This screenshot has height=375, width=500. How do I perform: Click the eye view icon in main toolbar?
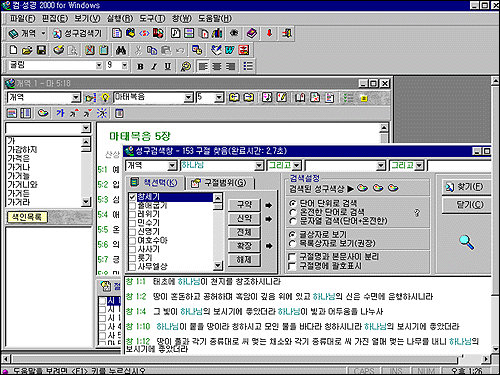pos(235,33)
